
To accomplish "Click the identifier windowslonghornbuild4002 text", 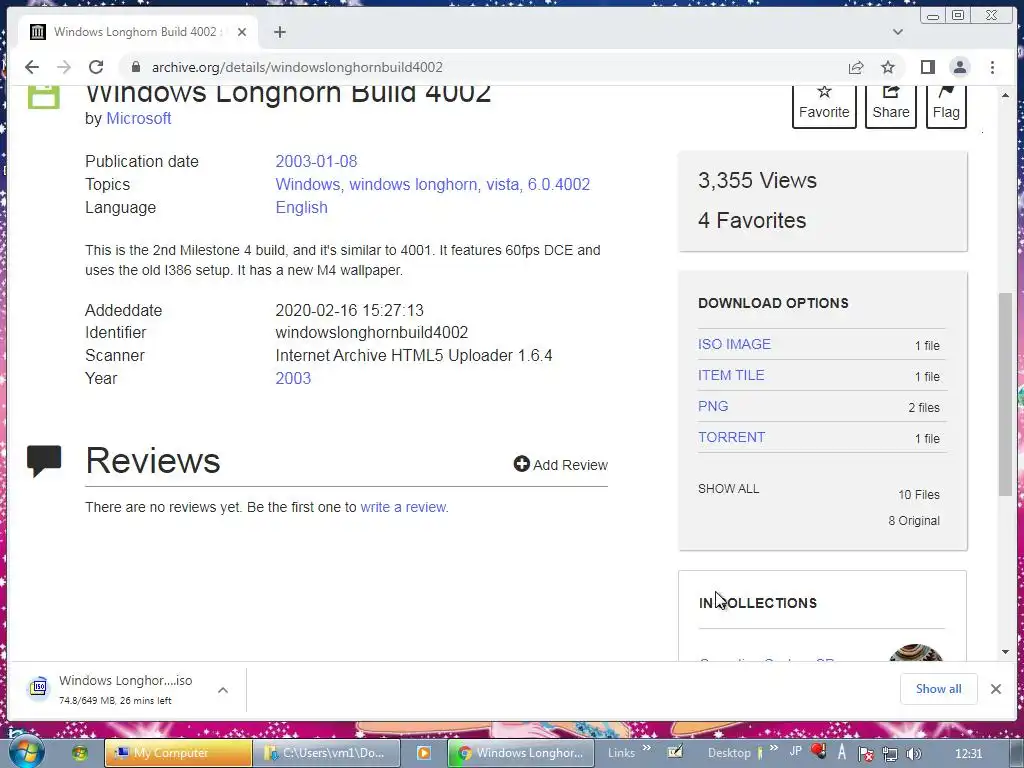I will point(372,332).
